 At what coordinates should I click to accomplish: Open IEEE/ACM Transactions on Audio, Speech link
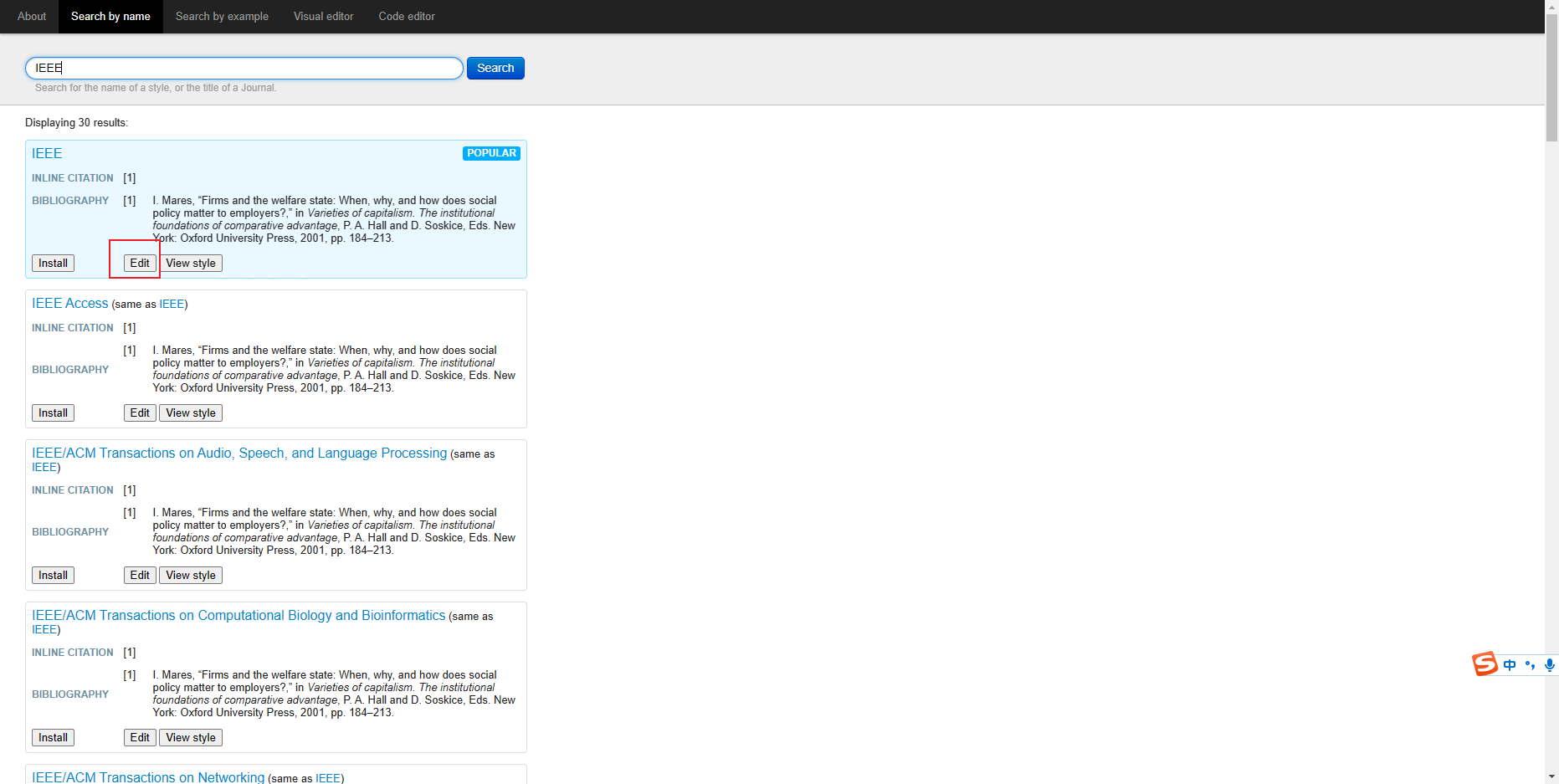pos(239,453)
